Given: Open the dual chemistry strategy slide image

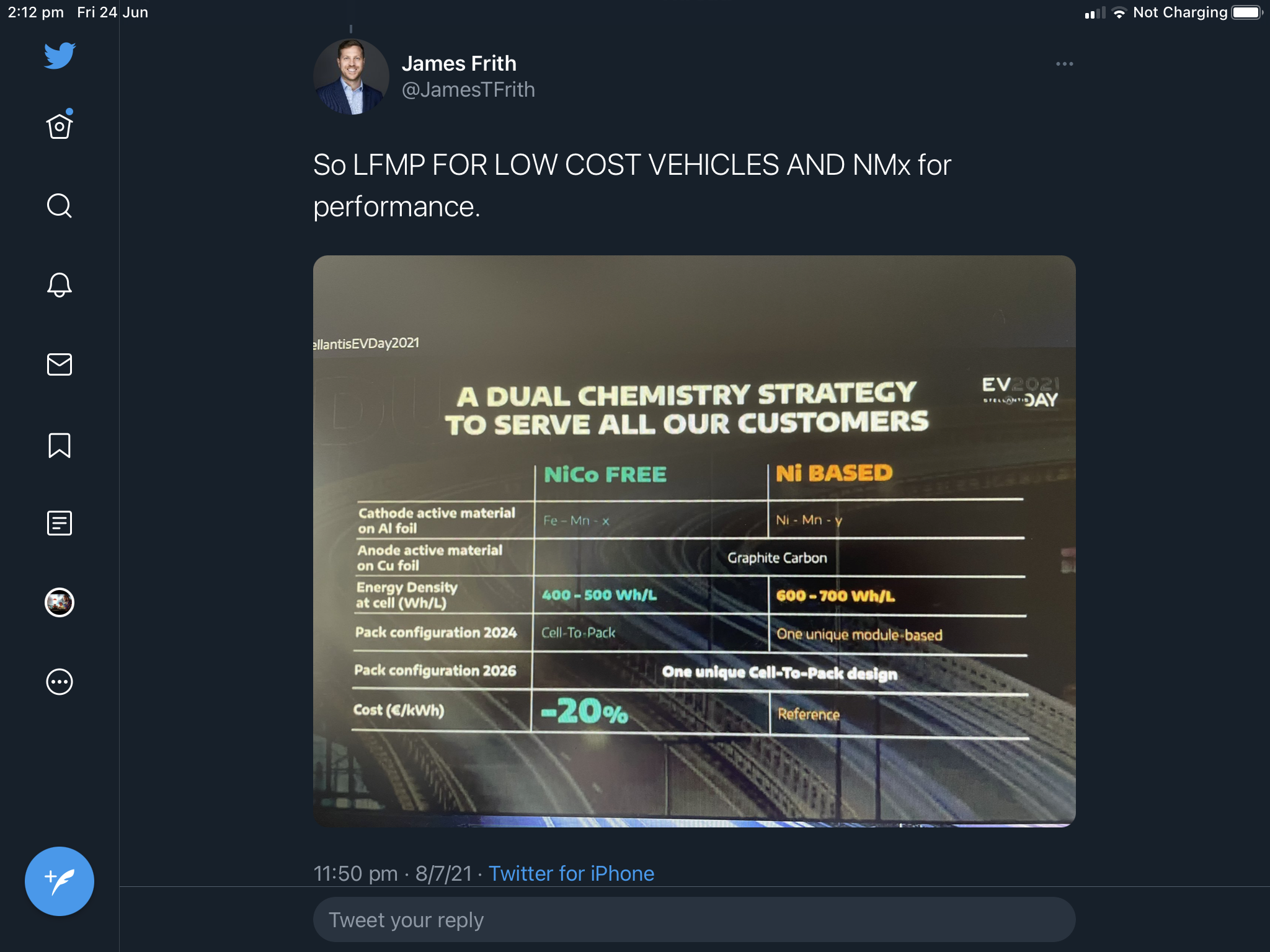Looking at the screenshot, I should 694,541.
